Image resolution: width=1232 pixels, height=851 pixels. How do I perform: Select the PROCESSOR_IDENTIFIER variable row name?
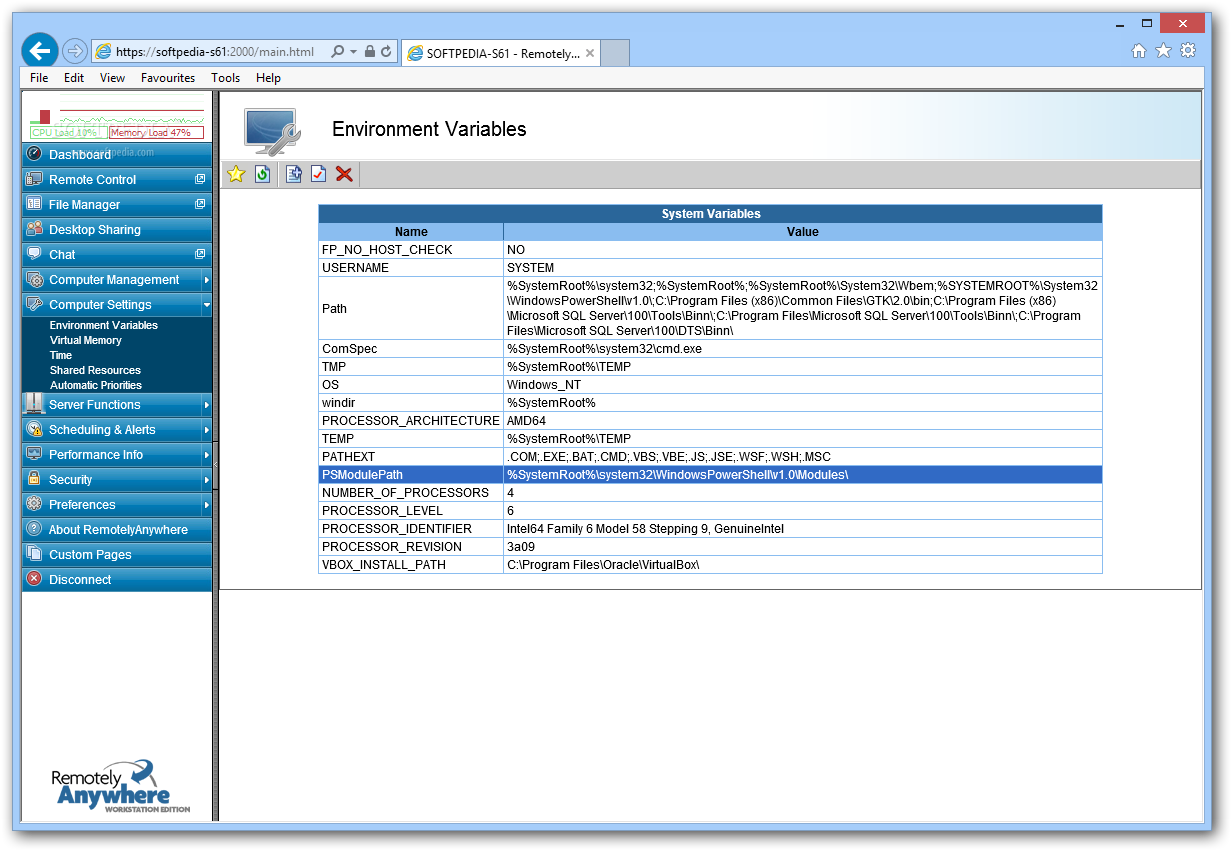pyautogui.click(x=397, y=529)
